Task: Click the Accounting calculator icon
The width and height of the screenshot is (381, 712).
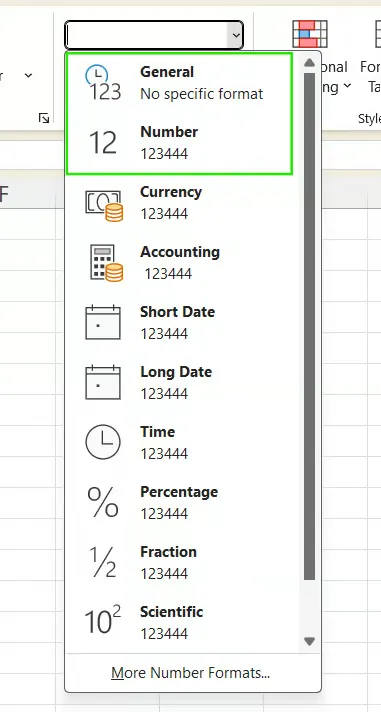Action: tap(106, 263)
